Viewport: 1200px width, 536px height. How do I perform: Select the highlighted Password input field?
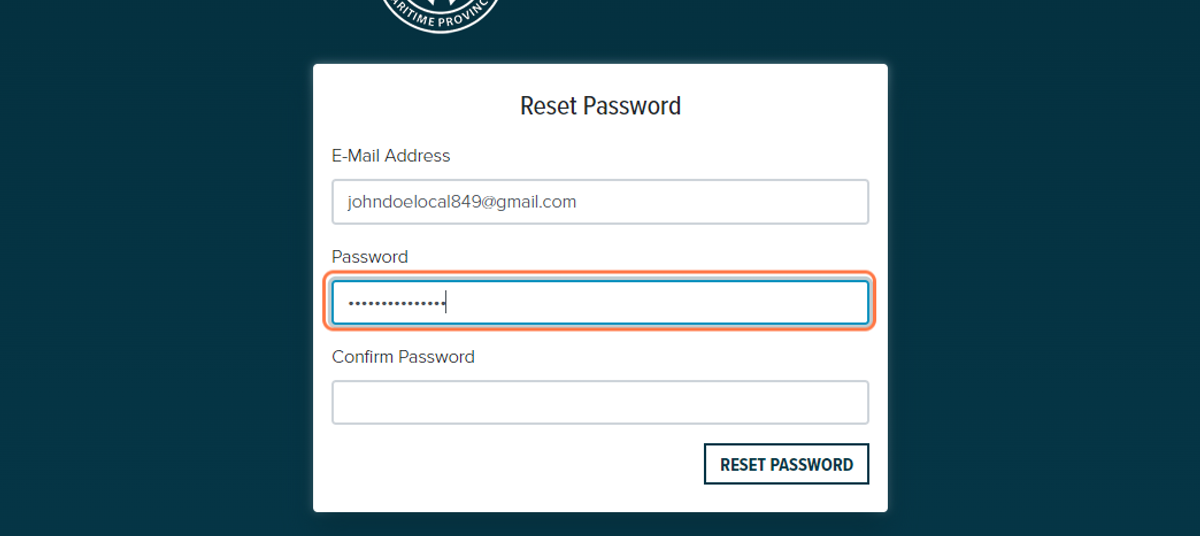[x=600, y=302]
